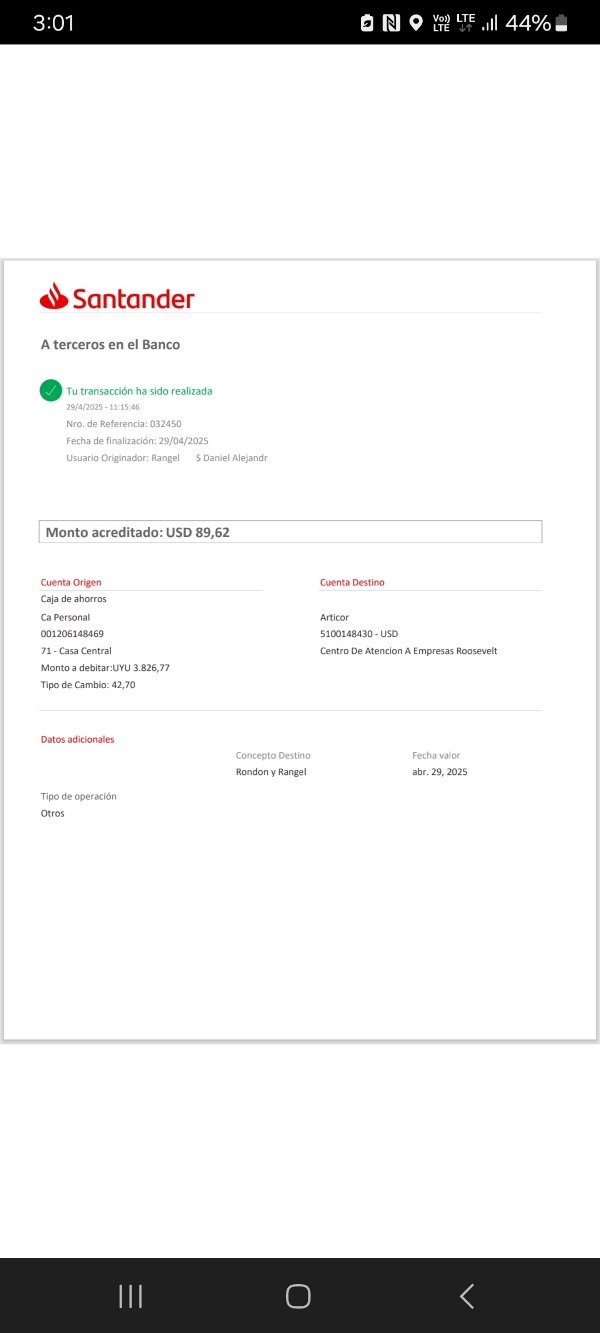This screenshot has height=1333, width=600.
Task: Tap the Cuenta Destino heading
Action: [352, 582]
